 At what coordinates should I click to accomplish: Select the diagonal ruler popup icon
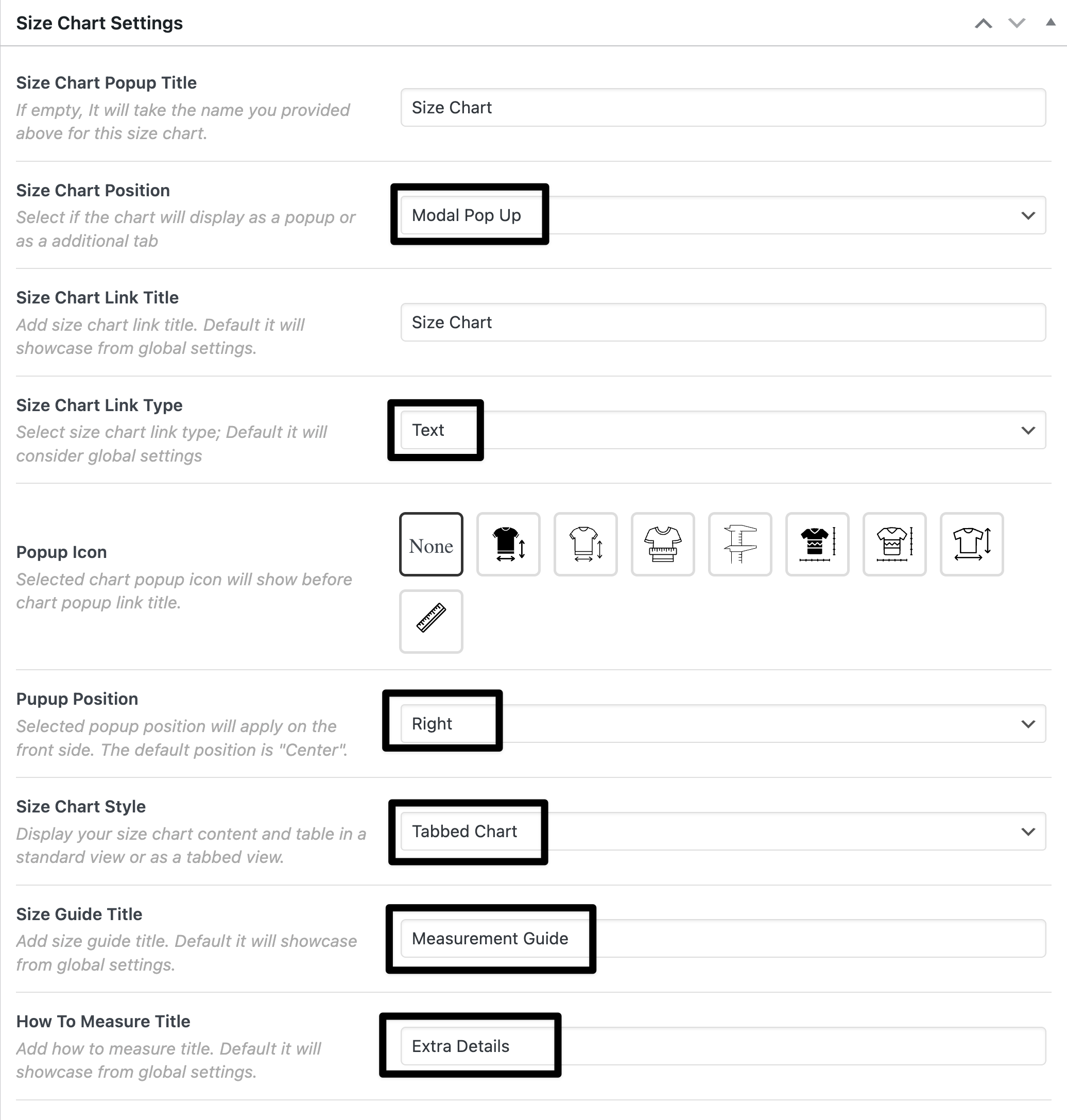point(431,621)
